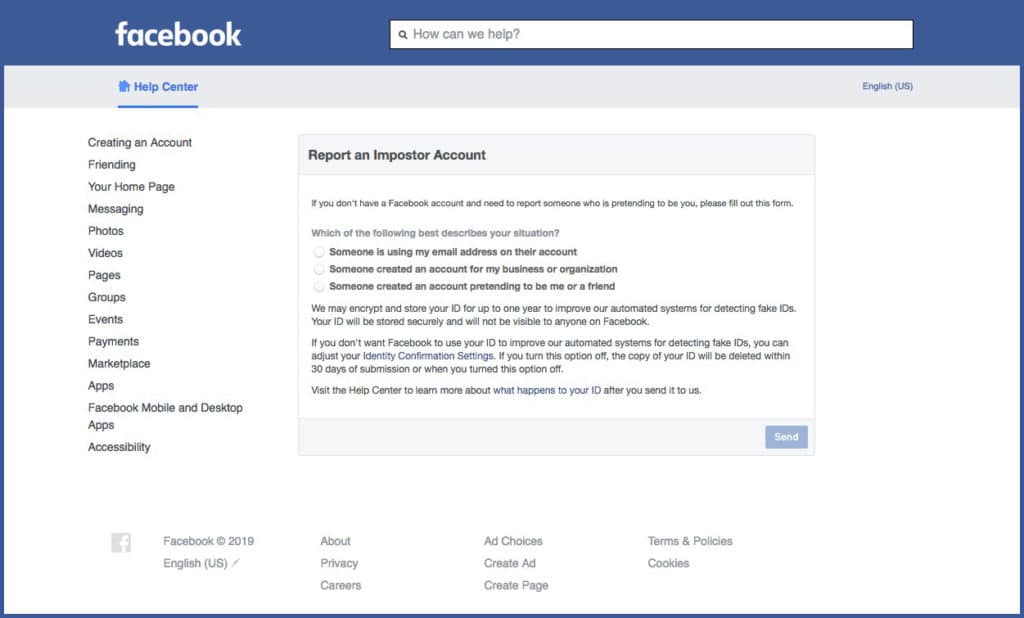The height and width of the screenshot is (618, 1024).
Task: Click the gray Facebook icon in footer
Action: pyautogui.click(x=121, y=543)
